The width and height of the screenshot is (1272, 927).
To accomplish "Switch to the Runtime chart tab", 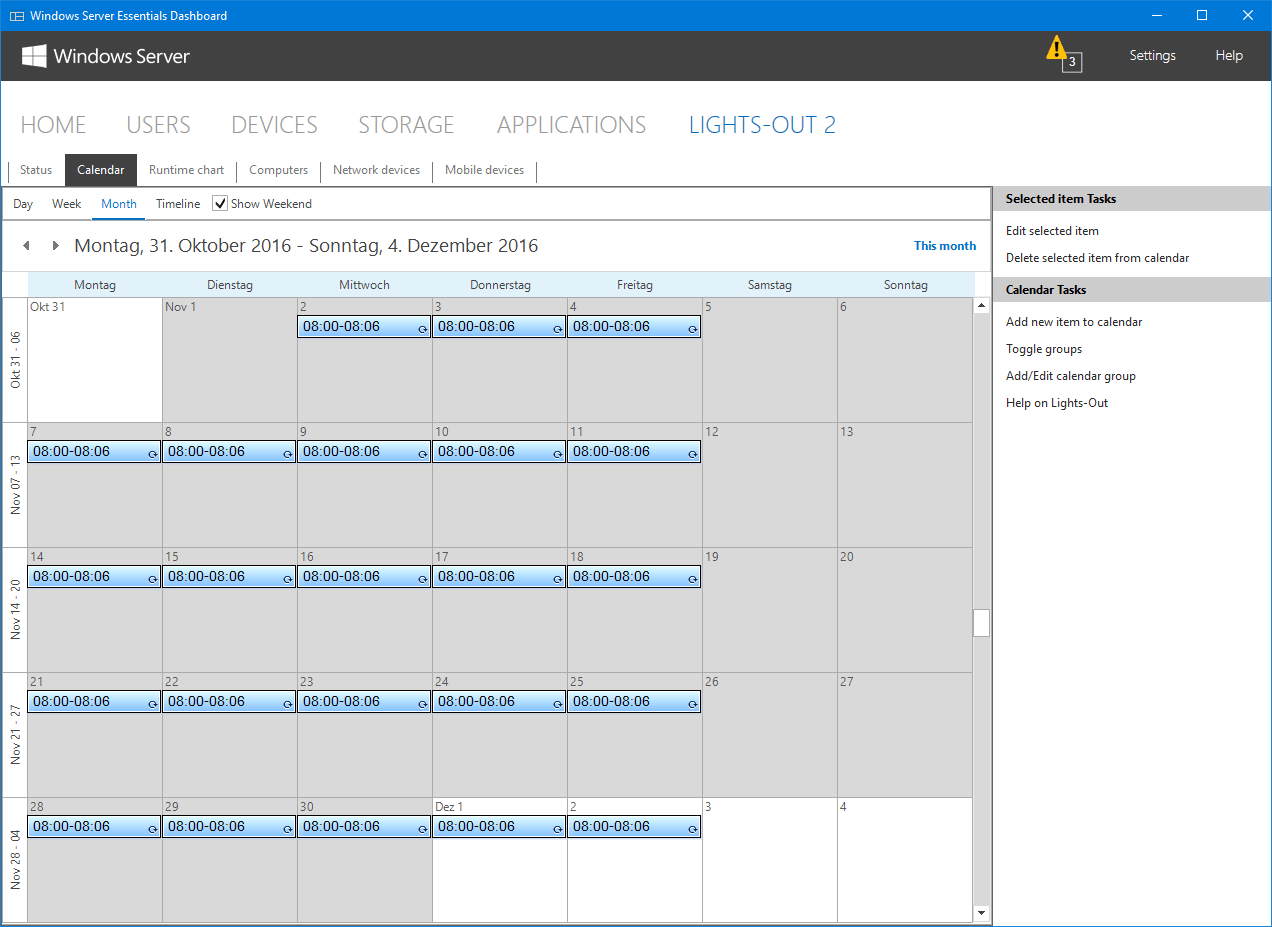I will coord(187,170).
